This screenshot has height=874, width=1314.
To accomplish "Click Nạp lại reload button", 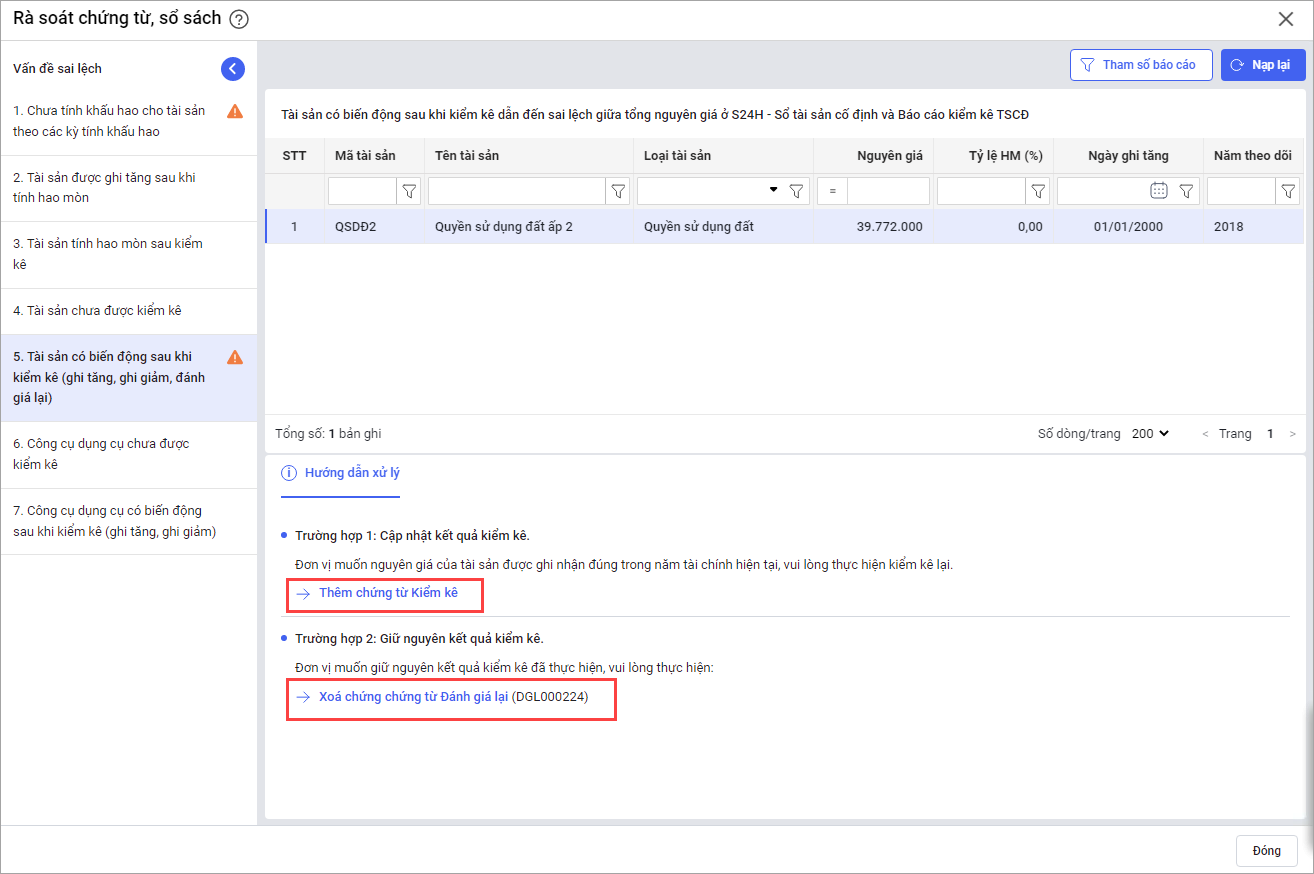I will point(1262,65).
